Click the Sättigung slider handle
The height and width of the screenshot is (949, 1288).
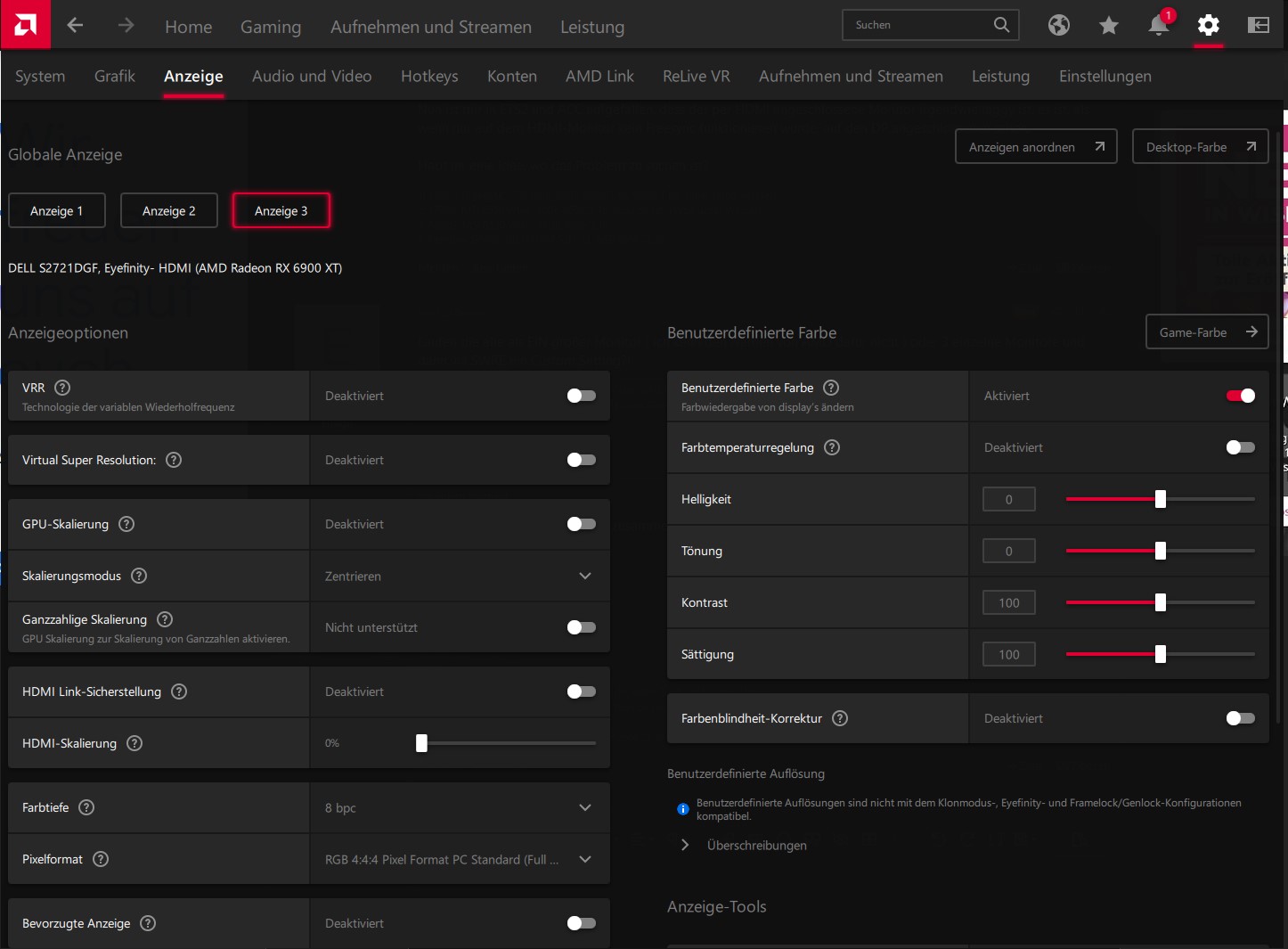[1161, 654]
